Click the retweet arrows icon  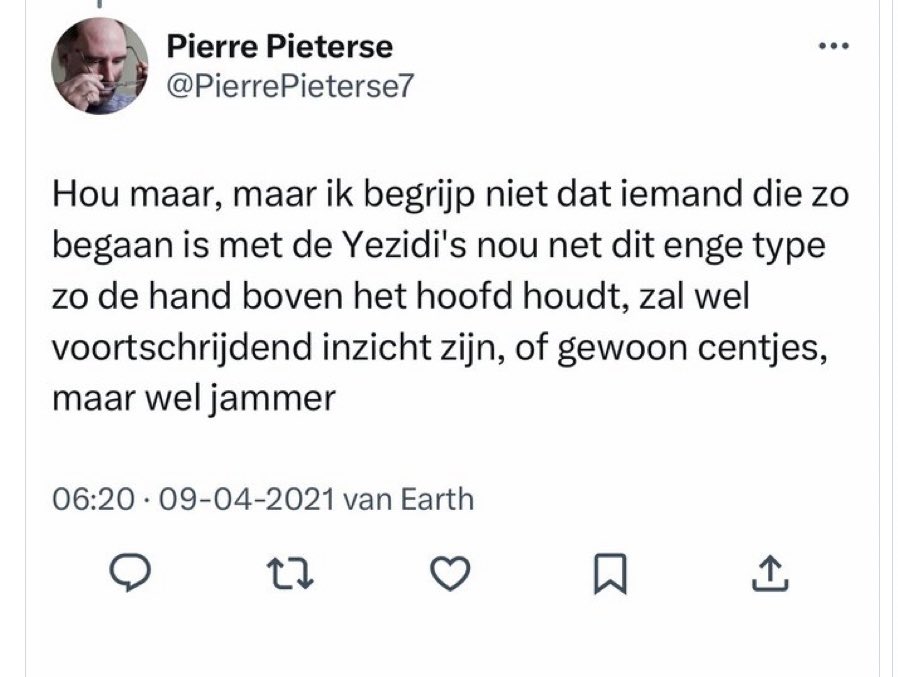(290, 573)
